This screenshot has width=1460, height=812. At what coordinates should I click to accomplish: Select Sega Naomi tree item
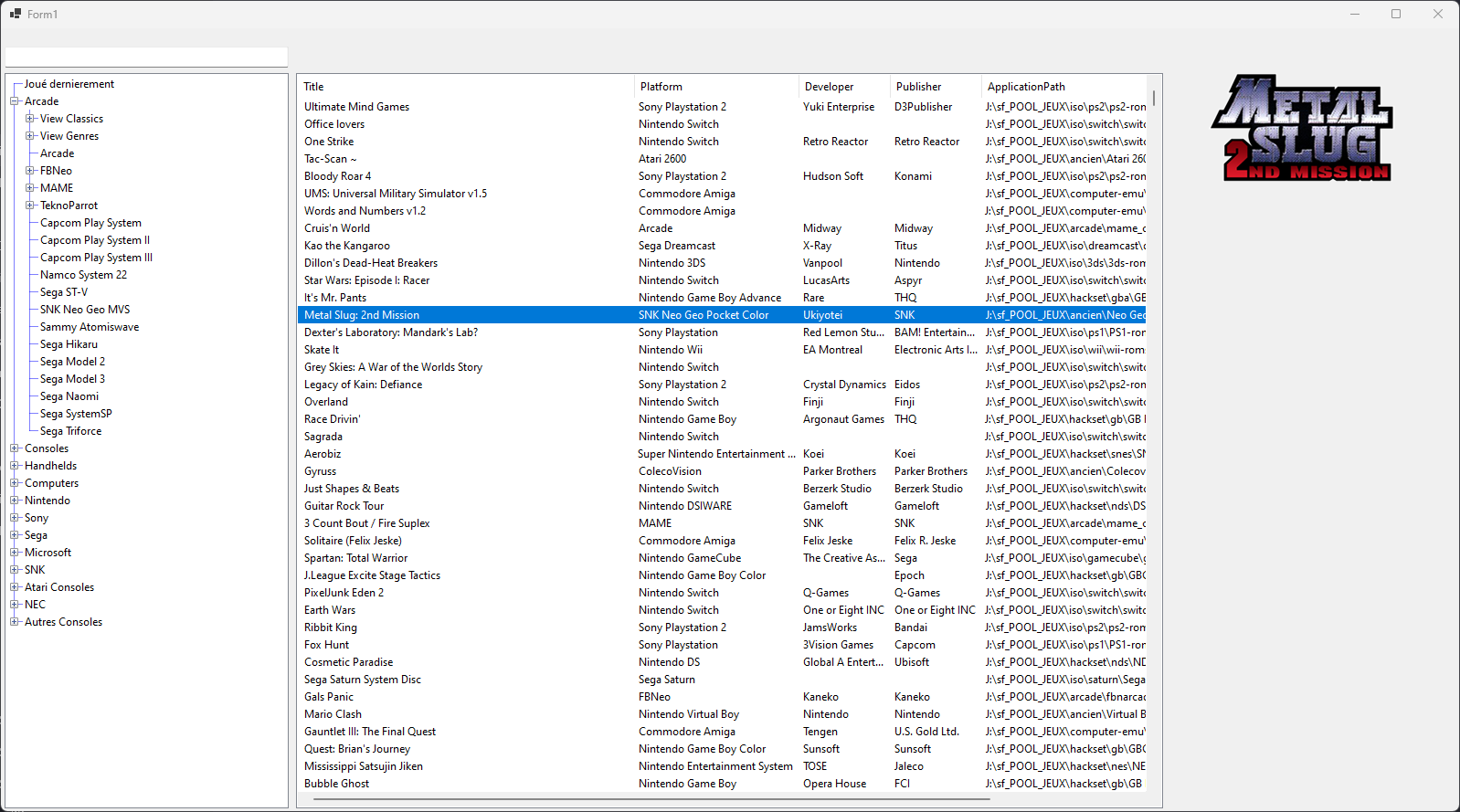pos(69,396)
